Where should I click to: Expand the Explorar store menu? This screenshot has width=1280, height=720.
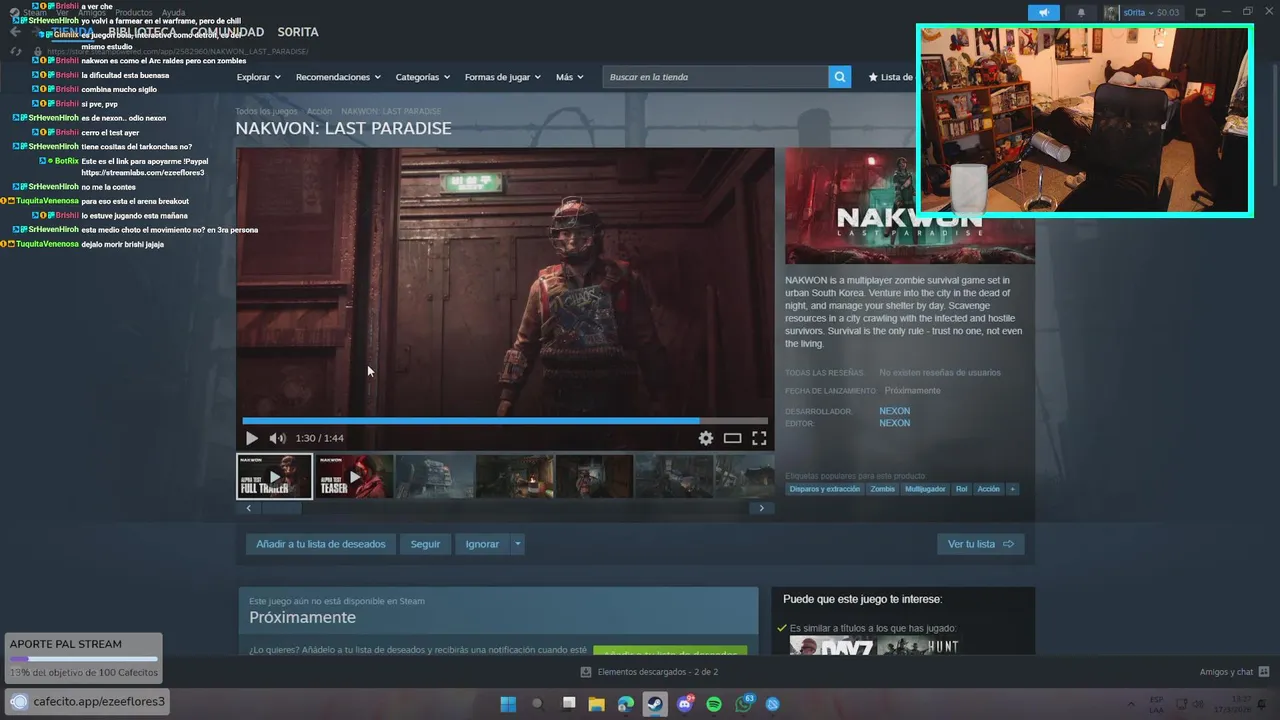tap(258, 77)
